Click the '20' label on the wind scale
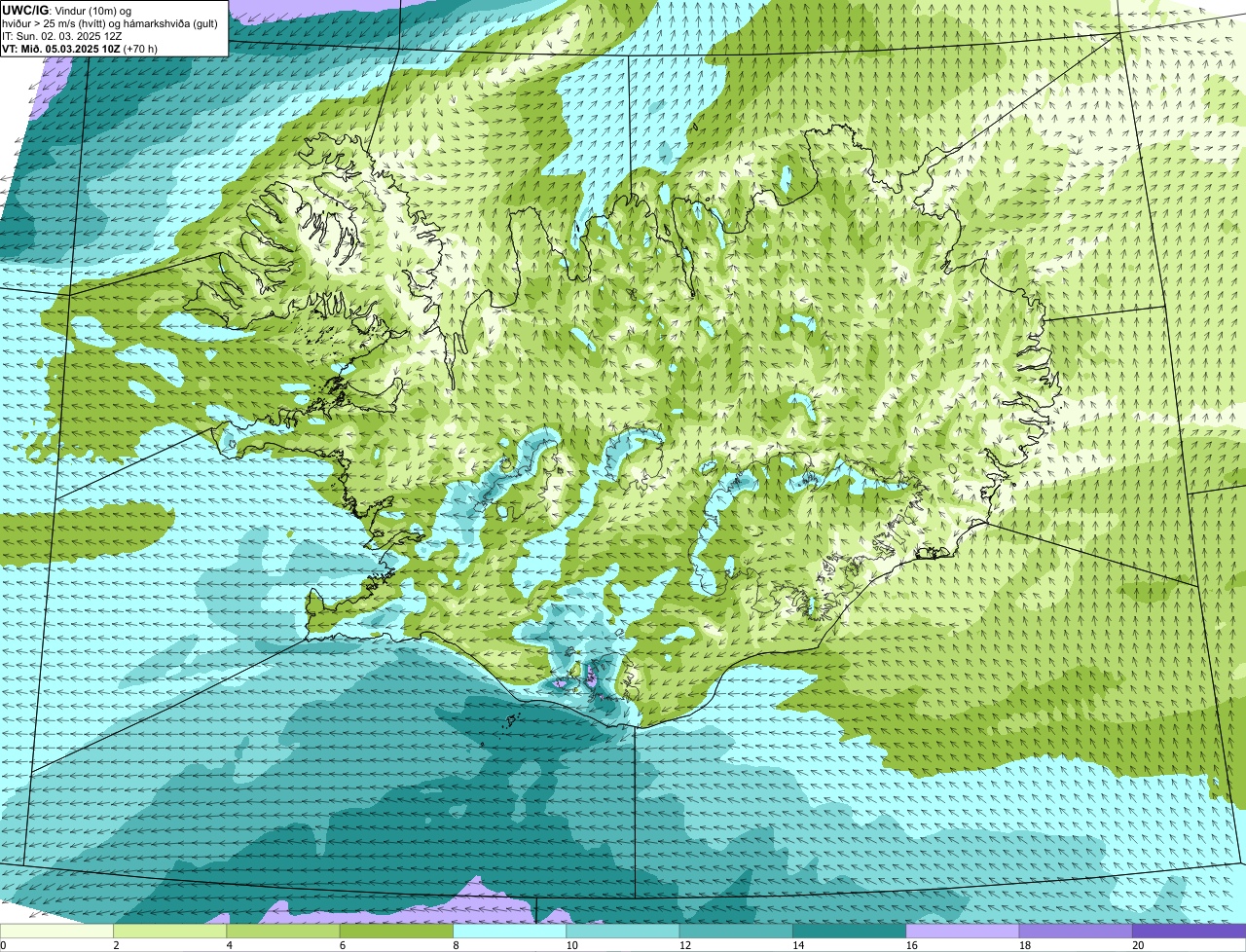The height and width of the screenshot is (952, 1246). pos(1138,945)
